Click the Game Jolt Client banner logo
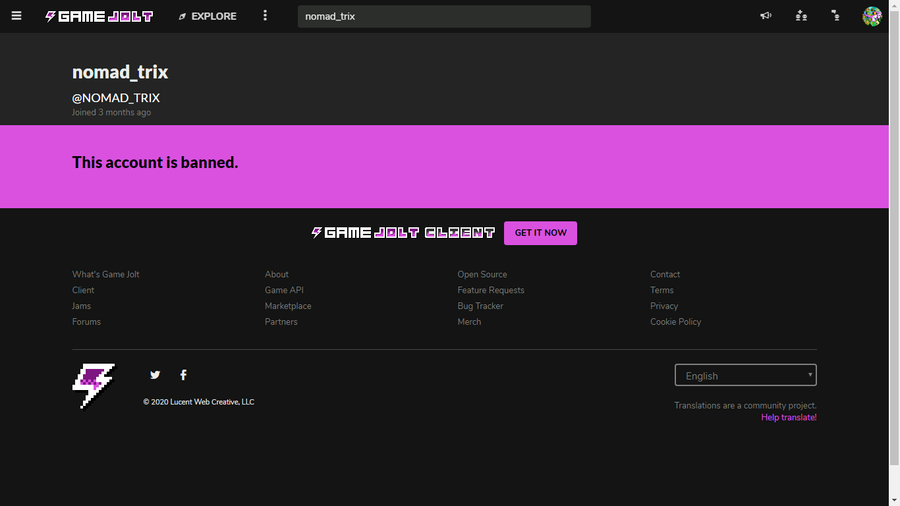Image resolution: width=900 pixels, height=506 pixels. coord(403,232)
